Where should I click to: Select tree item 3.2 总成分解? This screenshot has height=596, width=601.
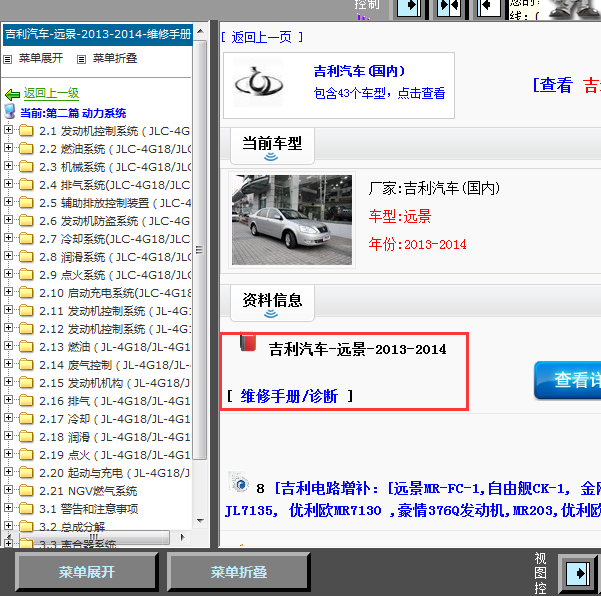[72, 527]
